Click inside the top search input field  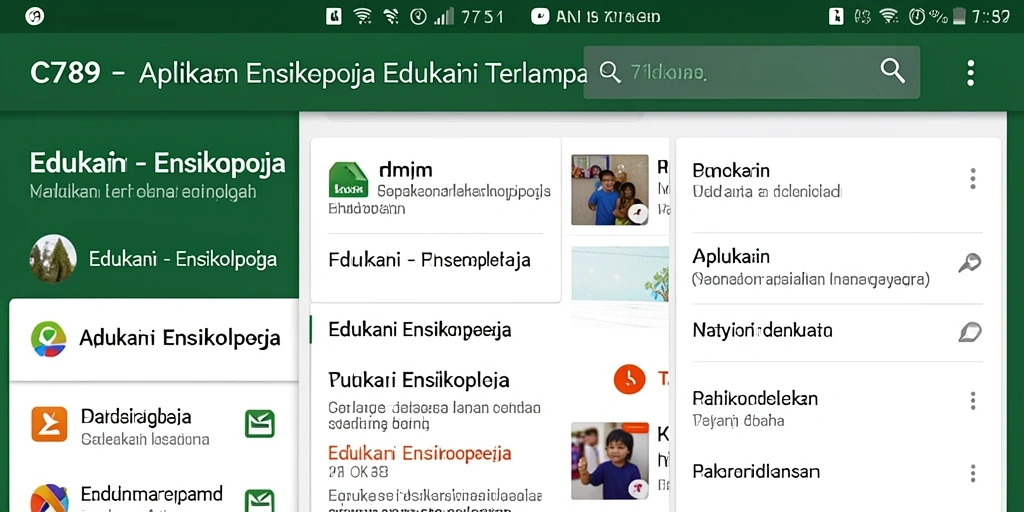coord(751,72)
